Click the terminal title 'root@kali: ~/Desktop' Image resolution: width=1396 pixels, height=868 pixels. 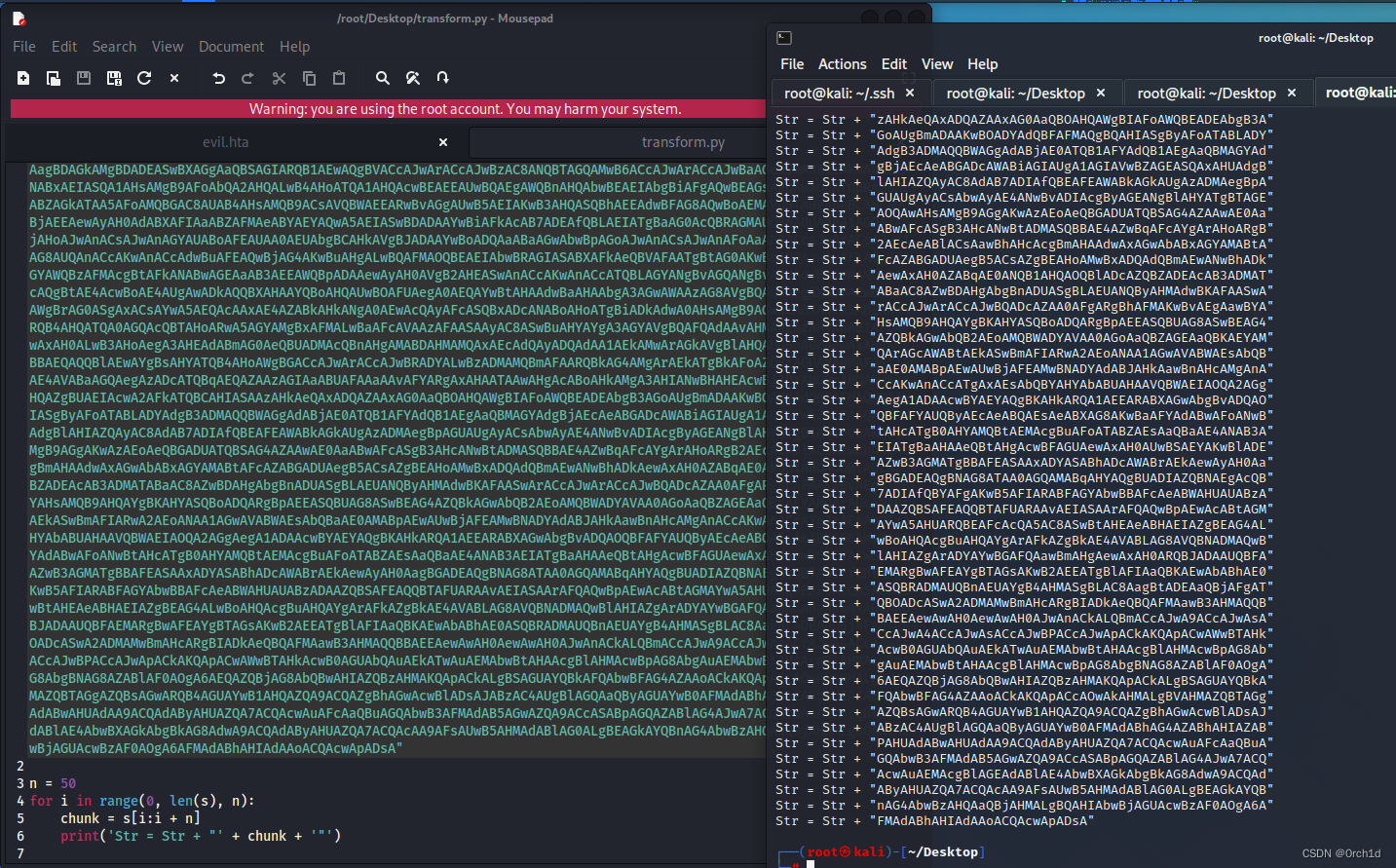click(x=1315, y=38)
